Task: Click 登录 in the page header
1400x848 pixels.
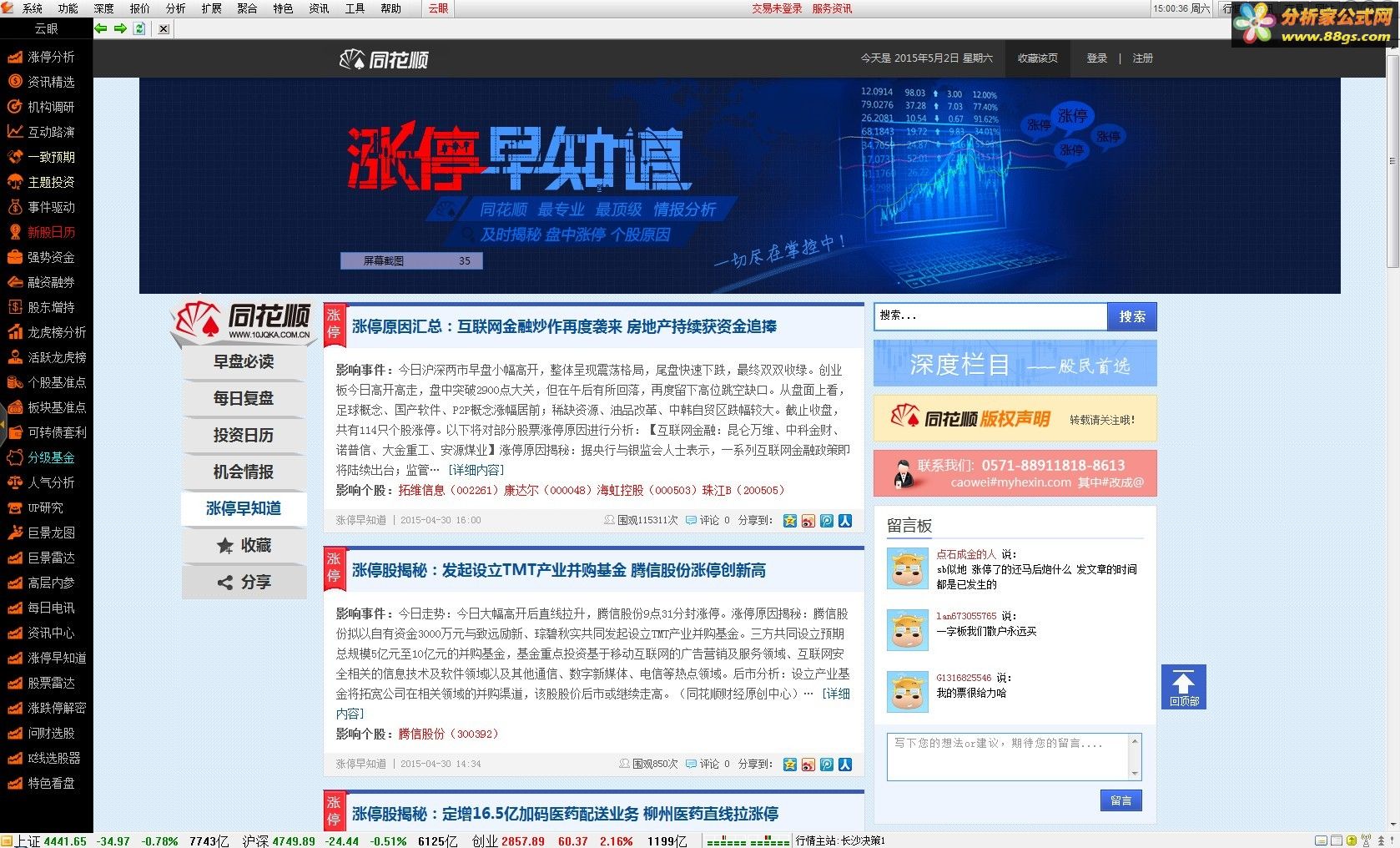Action: click(x=1096, y=58)
